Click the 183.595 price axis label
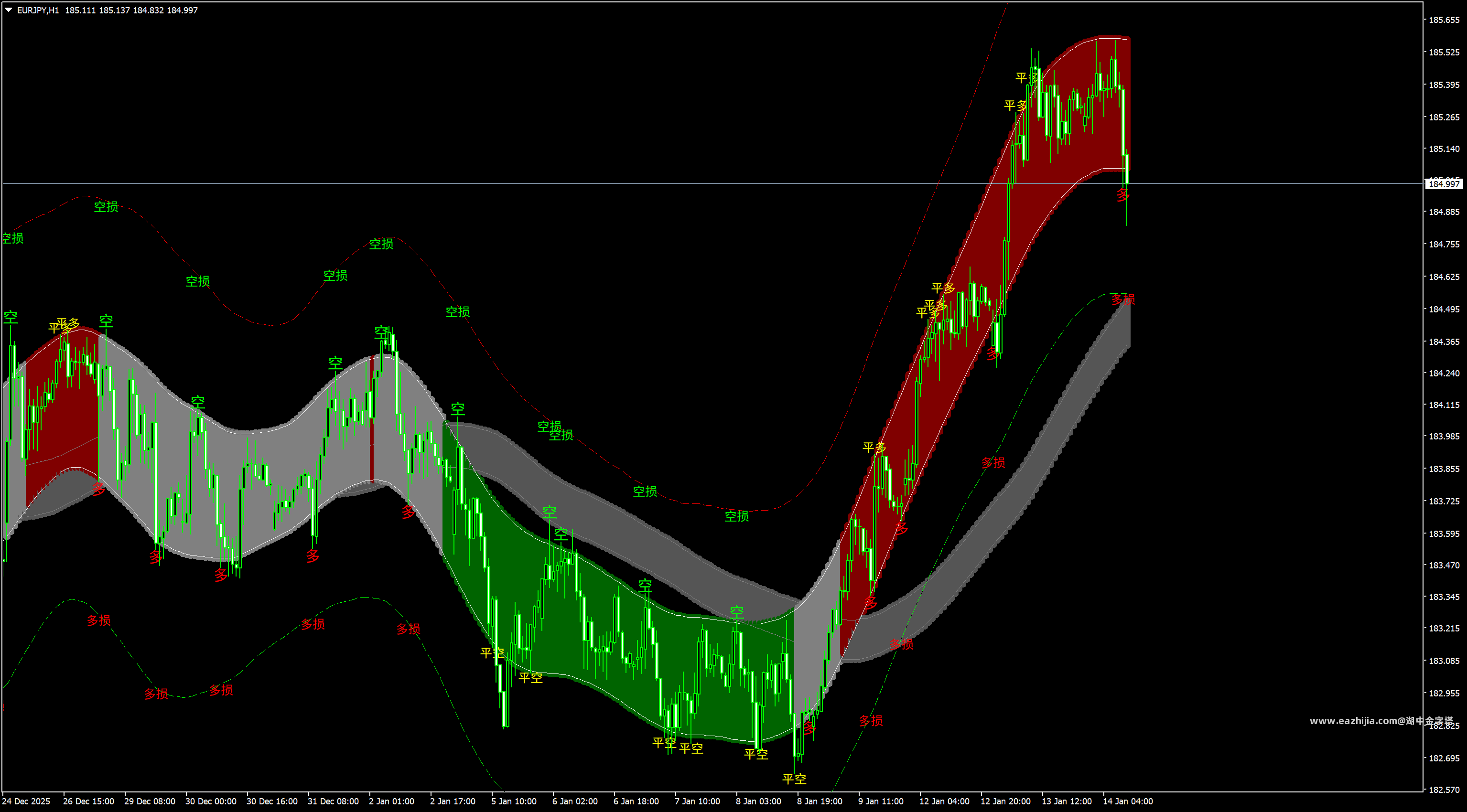 pos(1444,534)
